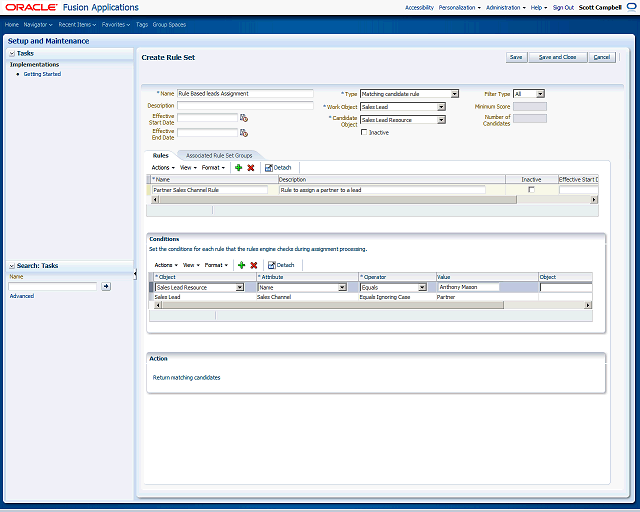This screenshot has height=512, width=640.
Task: Open the Getting Started link
Action: 42,74
